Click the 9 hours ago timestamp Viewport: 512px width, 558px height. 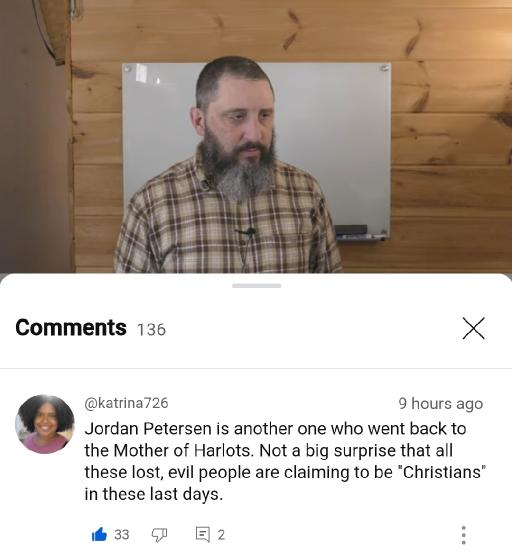click(440, 404)
